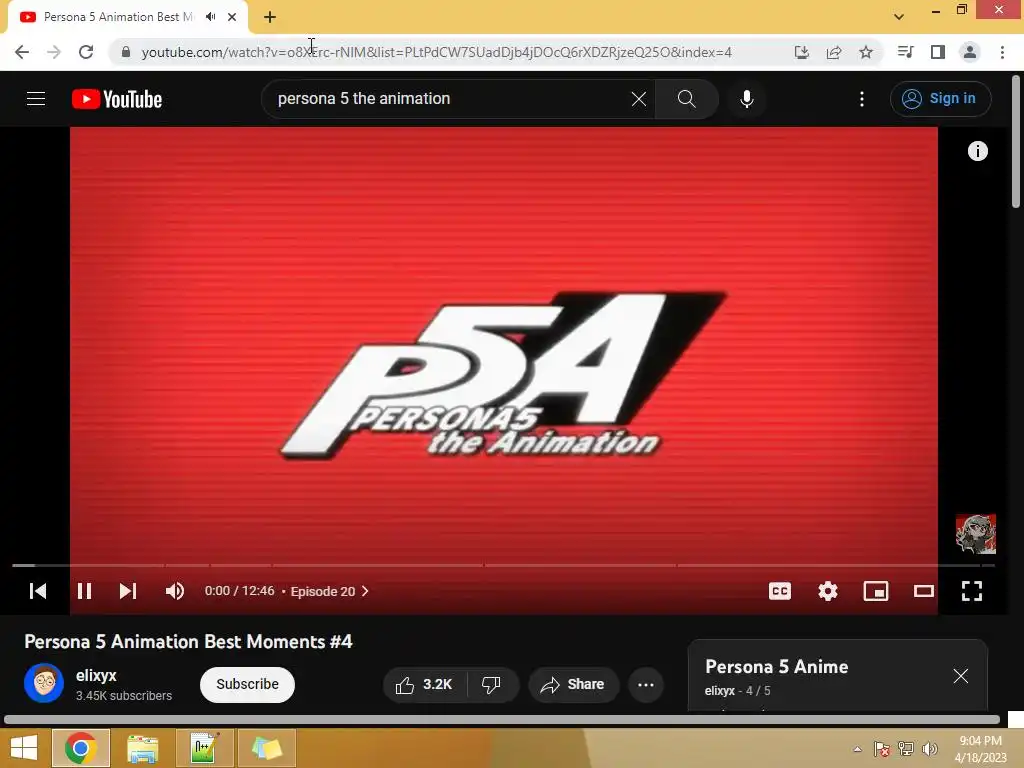Clear the search box text
The width and height of the screenshot is (1024, 768).
(639, 99)
